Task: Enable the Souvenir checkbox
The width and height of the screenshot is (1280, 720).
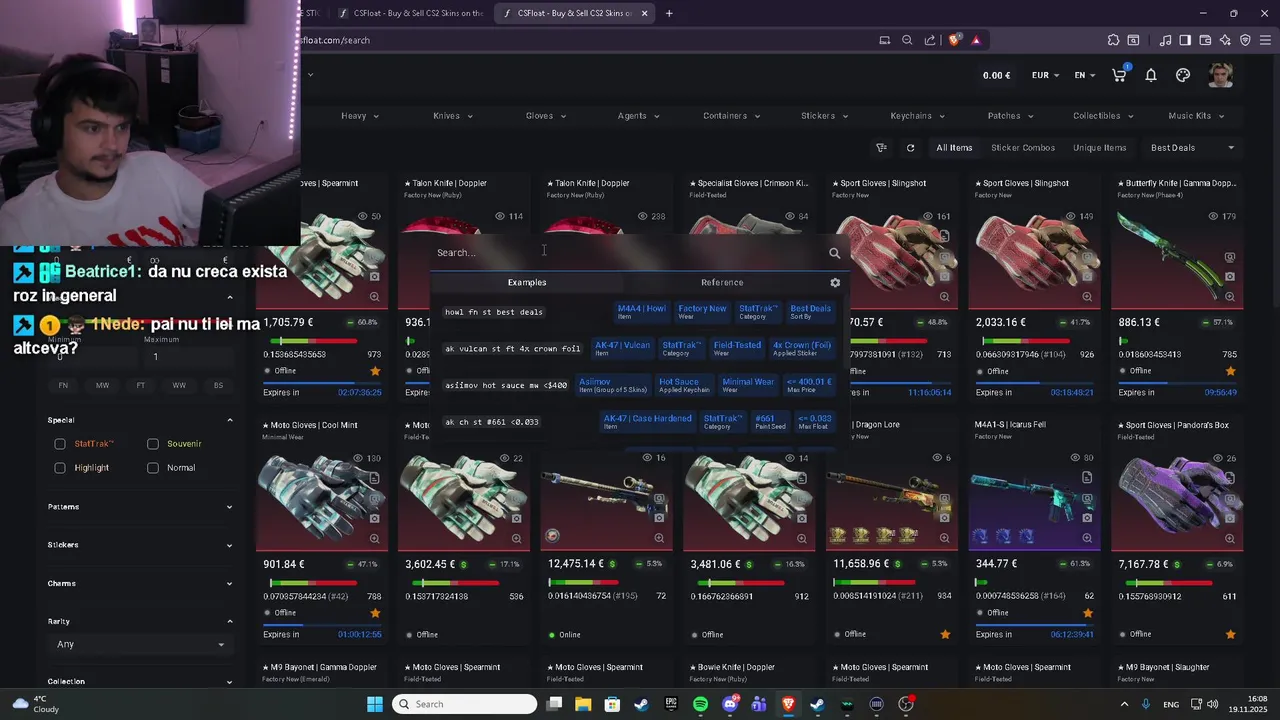Action: (x=153, y=444)
